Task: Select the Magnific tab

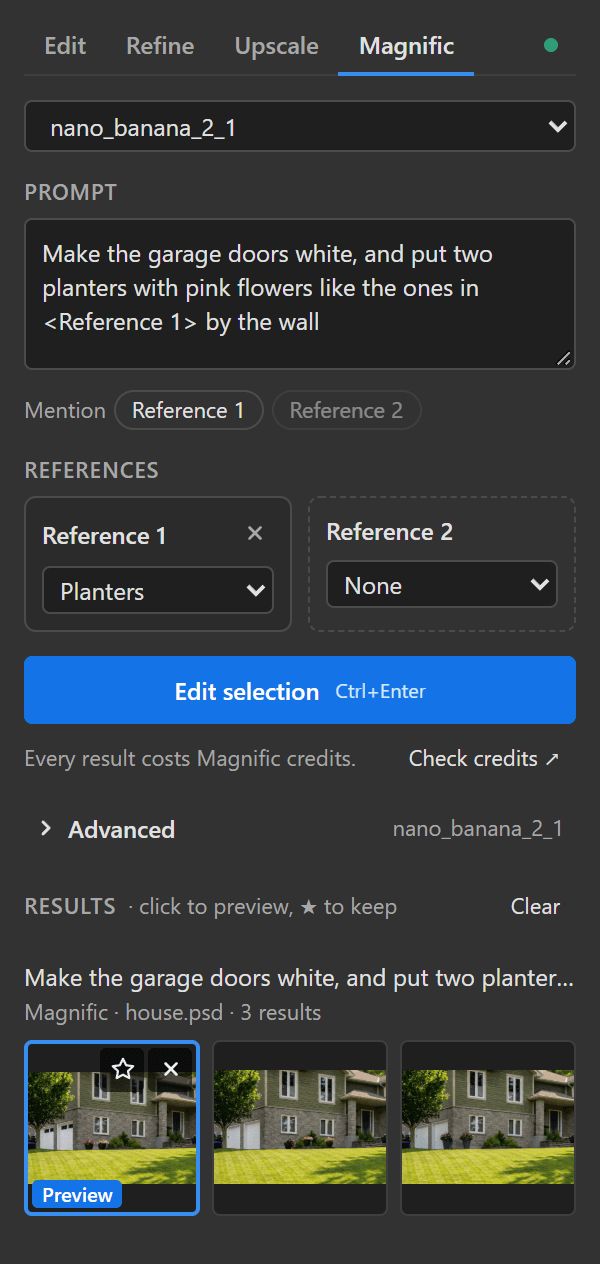Action: pos(406,46)
